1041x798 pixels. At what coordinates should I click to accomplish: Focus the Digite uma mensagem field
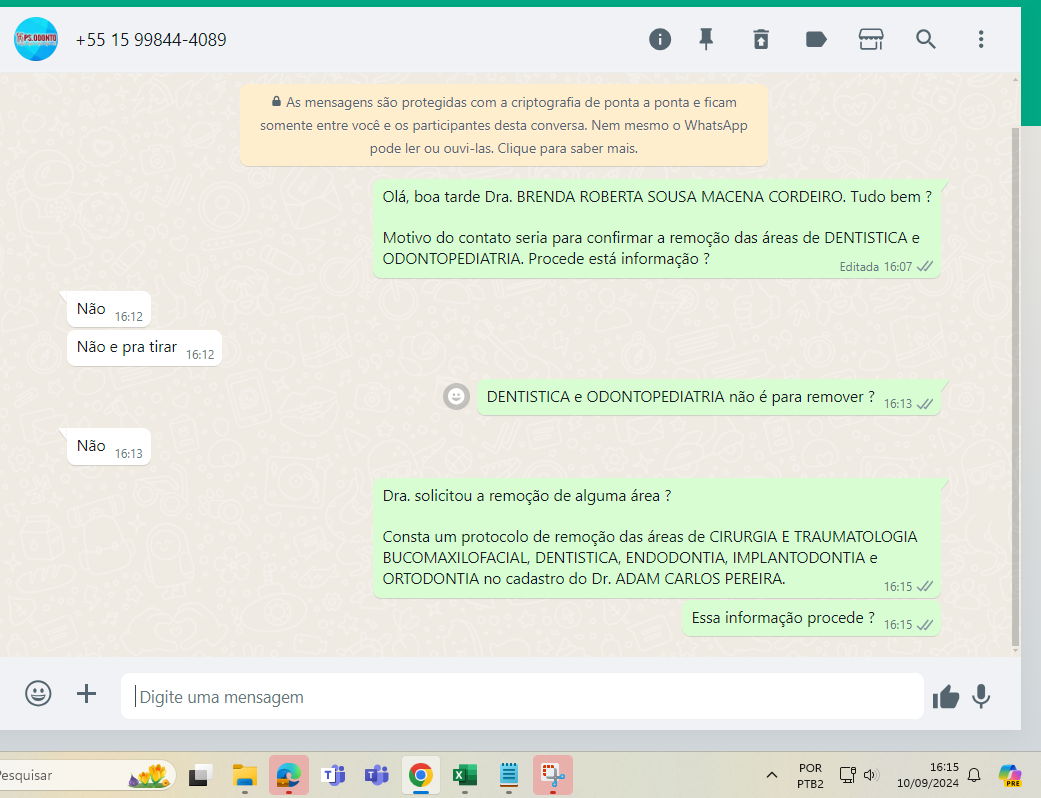tap(522, 696)
